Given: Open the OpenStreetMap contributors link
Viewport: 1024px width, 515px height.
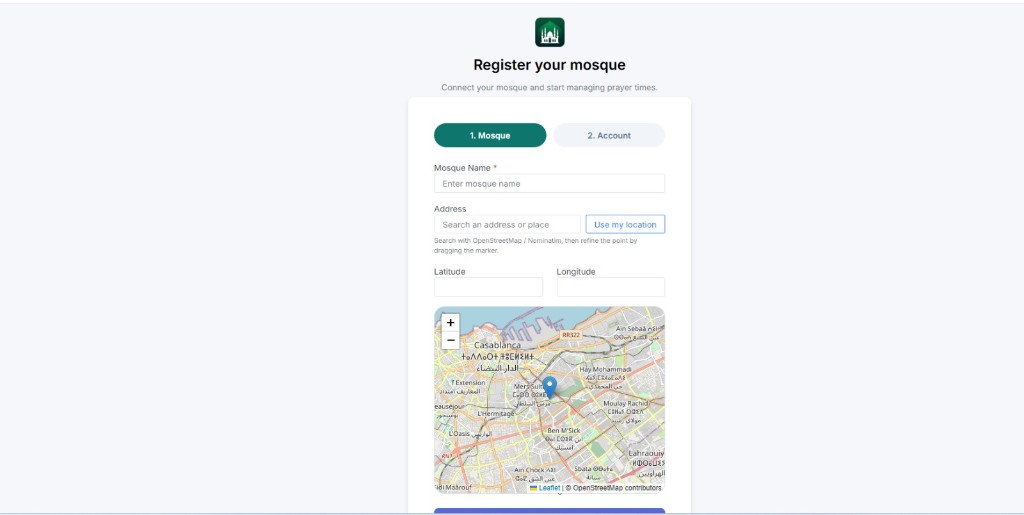Looking at the screenshot, I should pyautogui.click(x=617, y=488).
